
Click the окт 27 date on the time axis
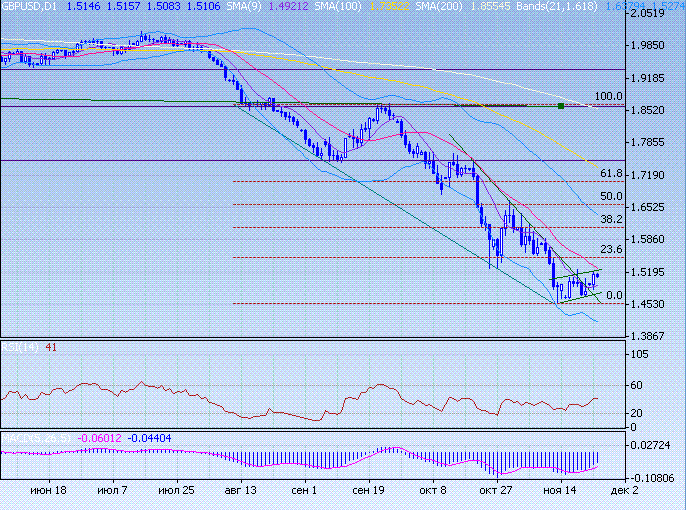[x=495, y=492]
